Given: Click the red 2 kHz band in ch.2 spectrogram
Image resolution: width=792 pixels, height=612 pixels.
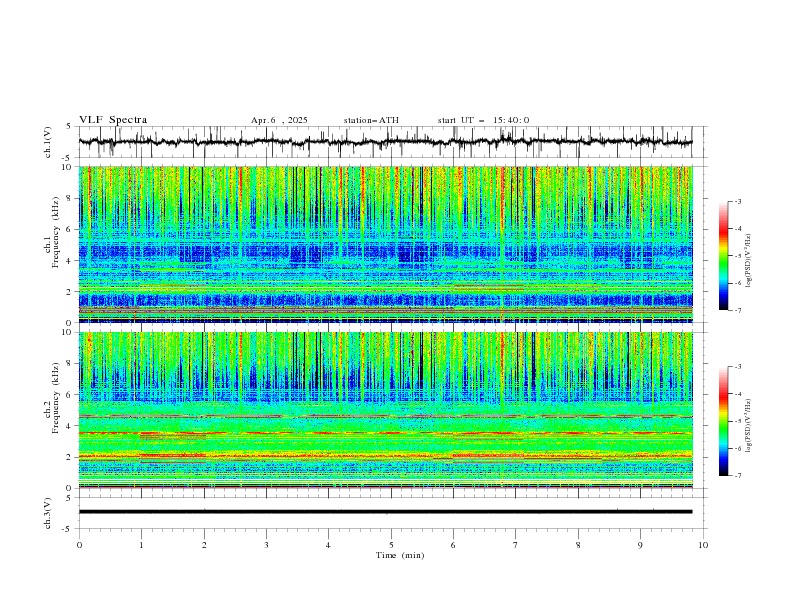Looking at the screenshot, I should [386, 456].
